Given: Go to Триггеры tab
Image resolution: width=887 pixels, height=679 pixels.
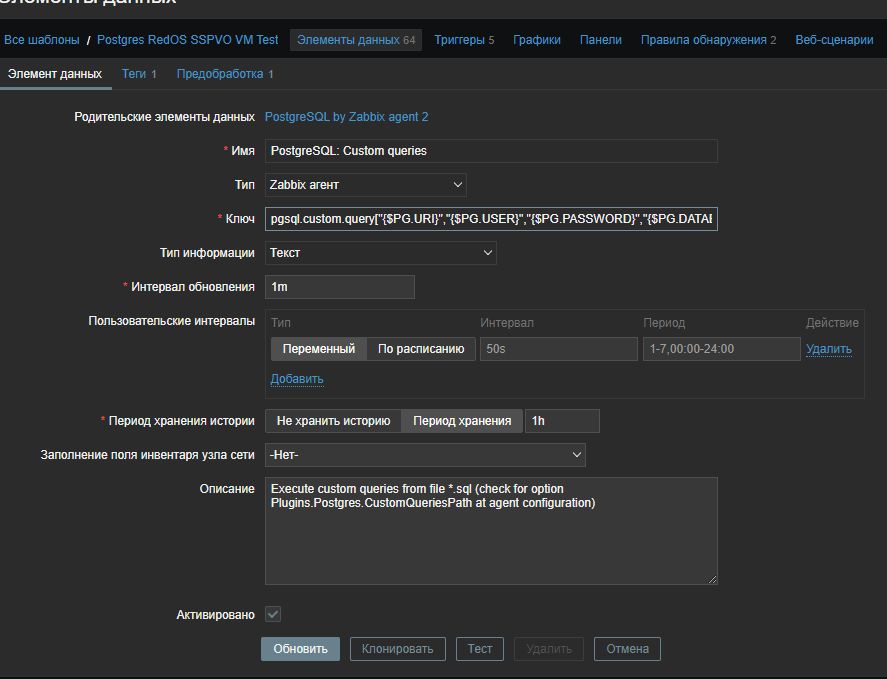Looking at the screenshot, I should click(464, 40).
